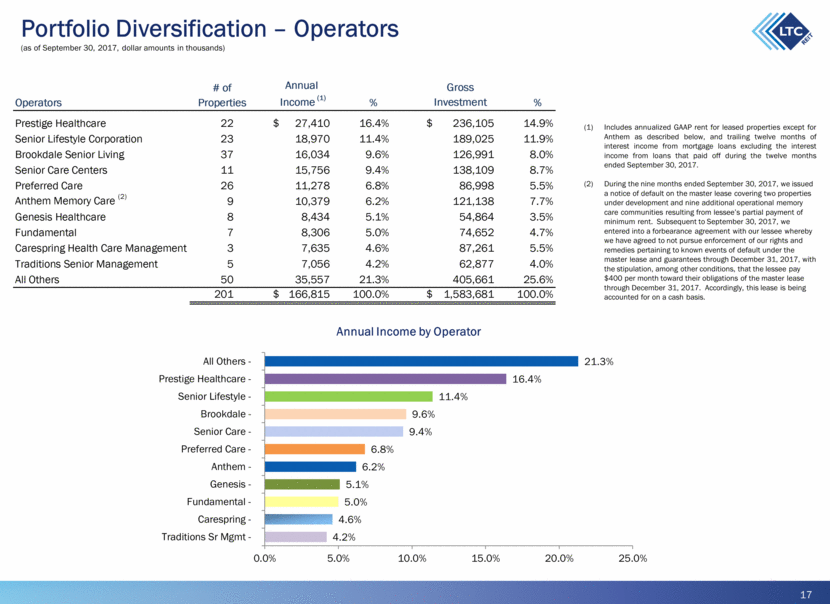Select the slide title "Portfolio Diversification – Operators"
This screenshot has width=830, height=604.
[210, 29]
